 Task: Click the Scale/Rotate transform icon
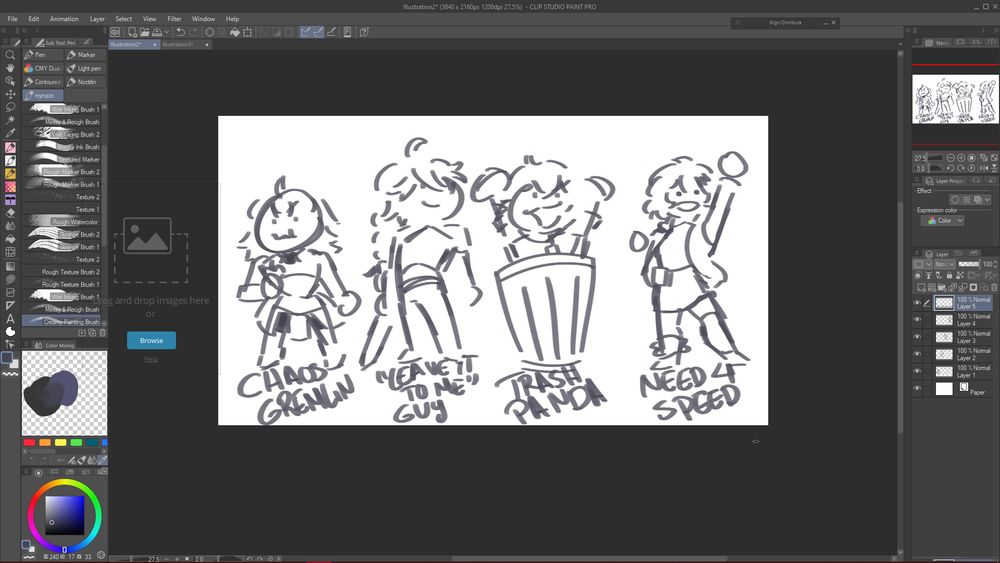(x=247, y=32)
